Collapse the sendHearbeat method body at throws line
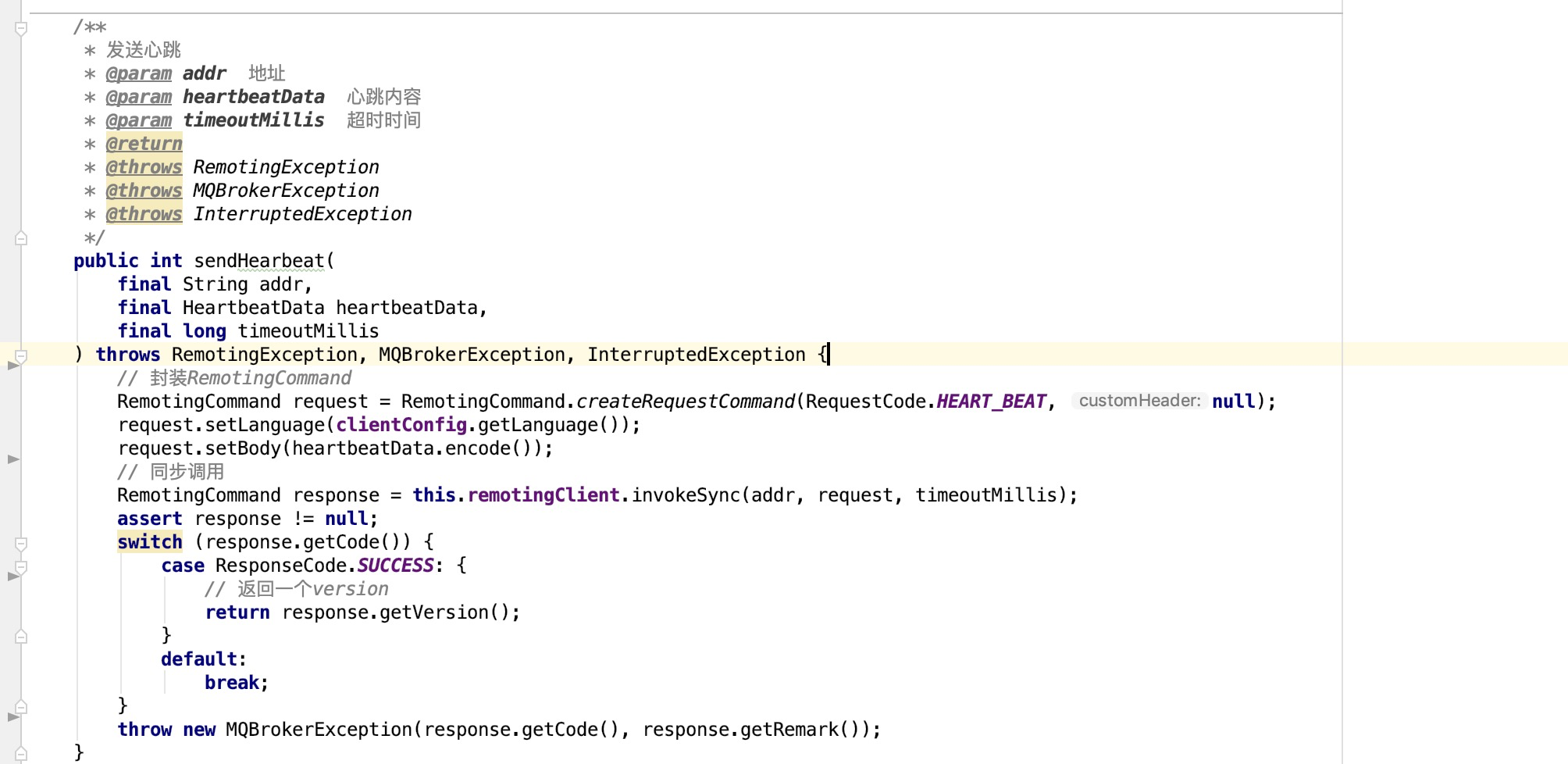The width and height of the screenshot is (1568, 764). 22,356
